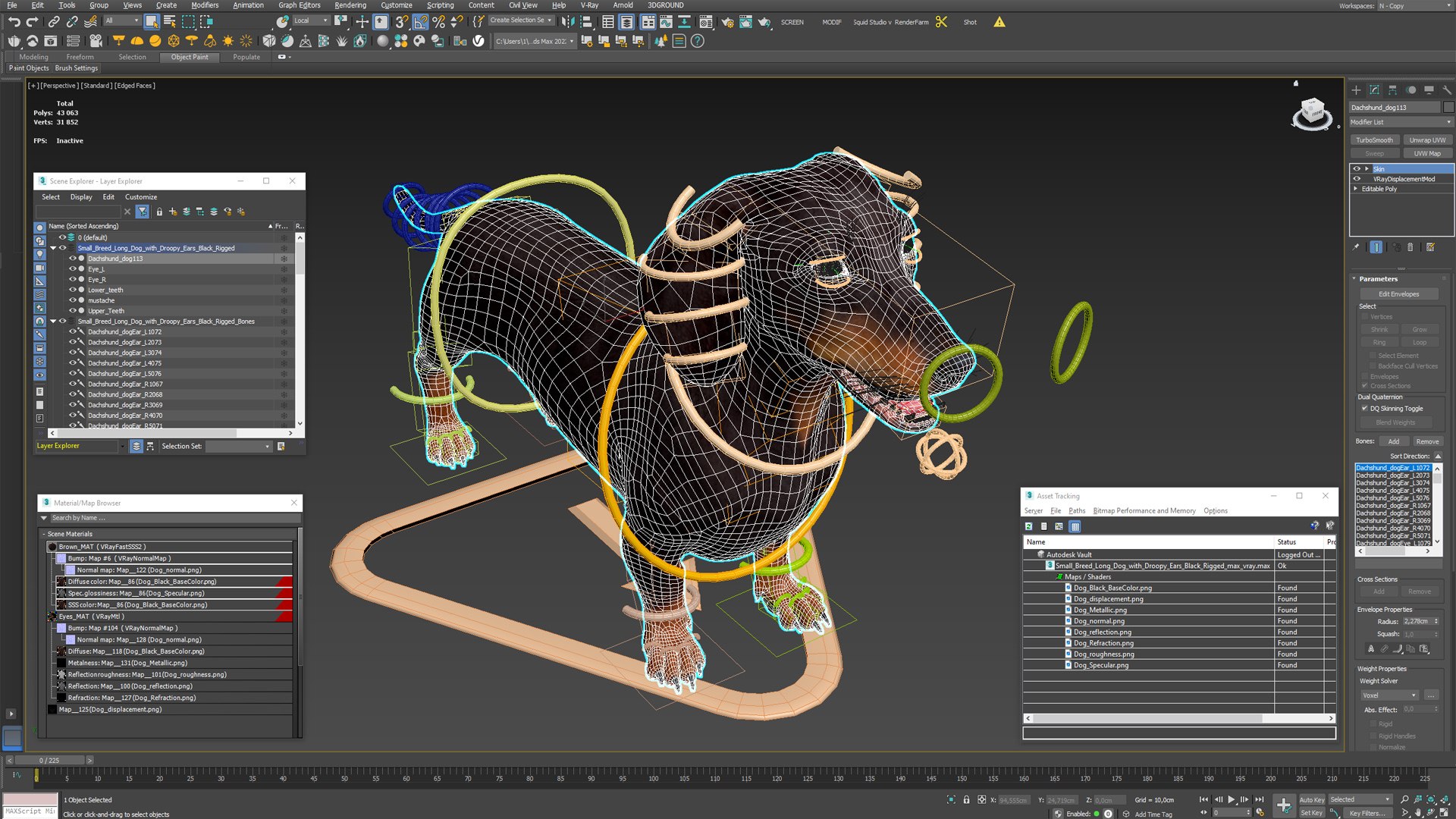
Task: Toggle visibility of Upper_Teeth object
Action: [73, 311]
